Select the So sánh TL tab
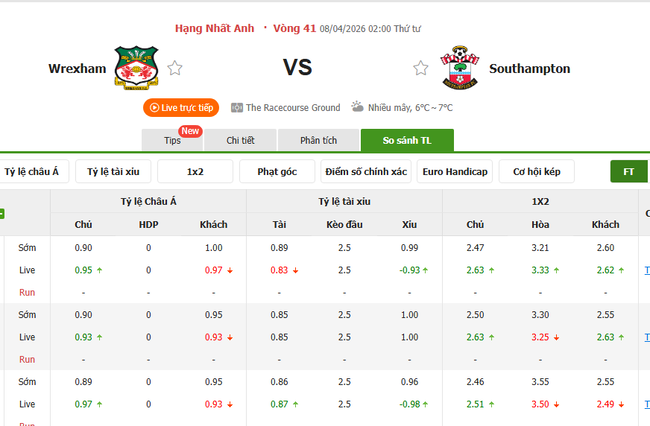The width and height of the screenshot is (650, 426). coord(407,141)
